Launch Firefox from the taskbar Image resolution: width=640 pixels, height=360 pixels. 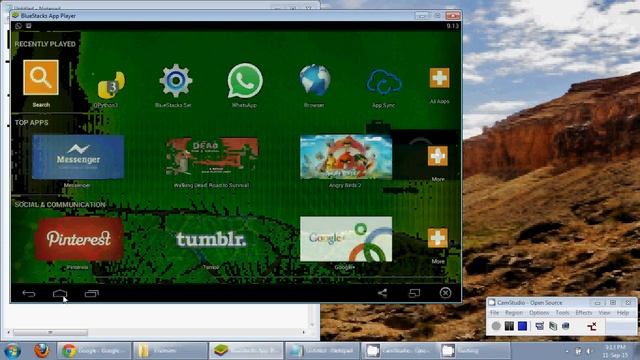tap(41, 351)
